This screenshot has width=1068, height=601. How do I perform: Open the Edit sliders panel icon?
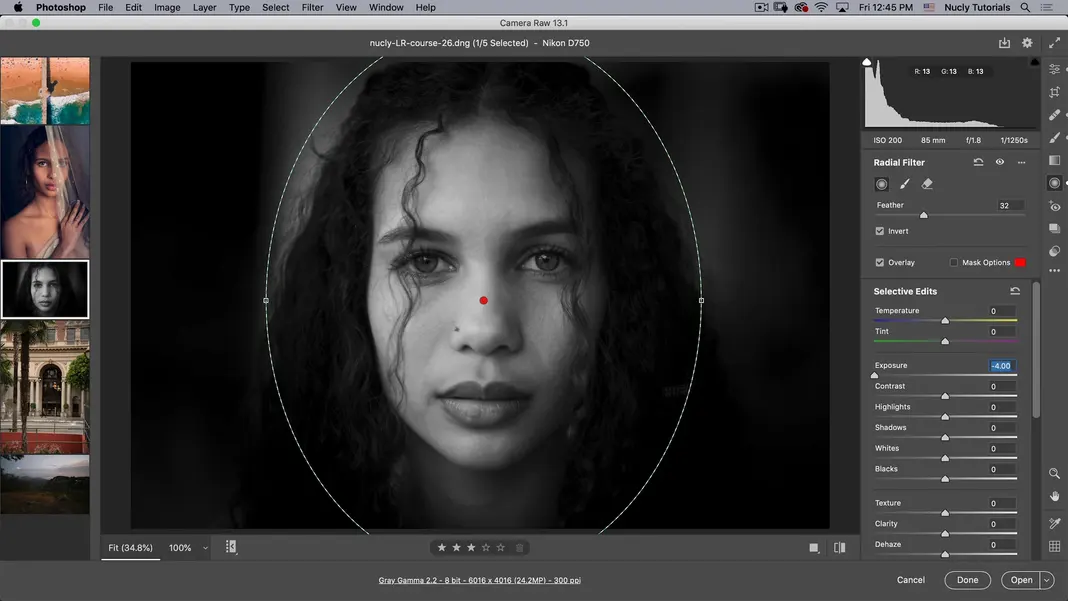pos(1054,70)
